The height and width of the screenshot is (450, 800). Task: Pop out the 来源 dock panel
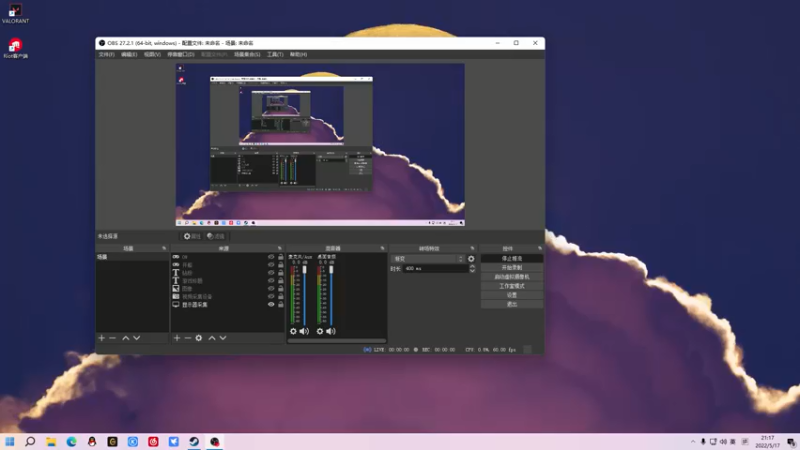pyautogui.click(x=280, y=248)
